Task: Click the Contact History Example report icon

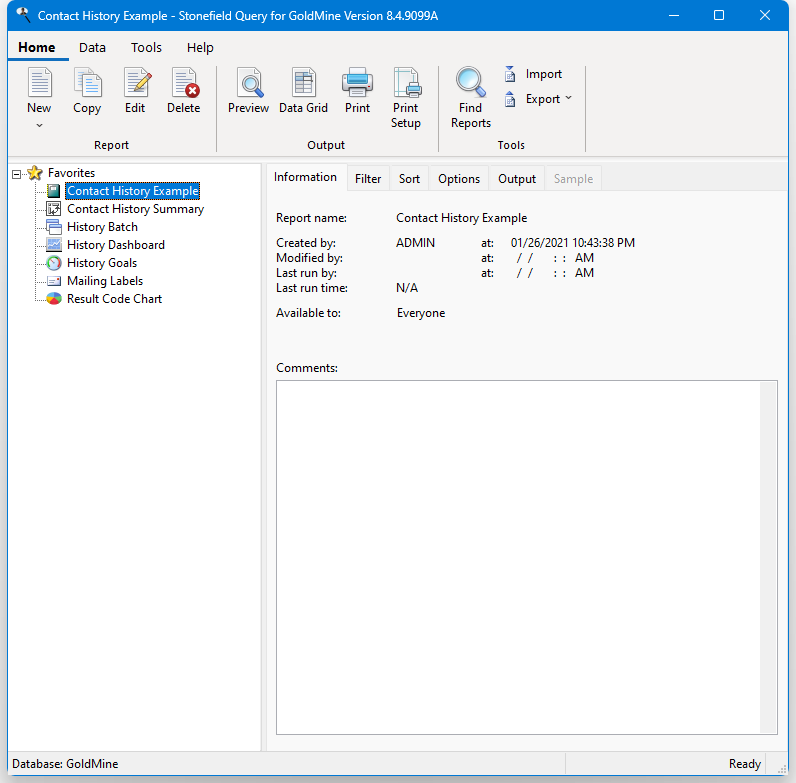Action: pos(53,191)
